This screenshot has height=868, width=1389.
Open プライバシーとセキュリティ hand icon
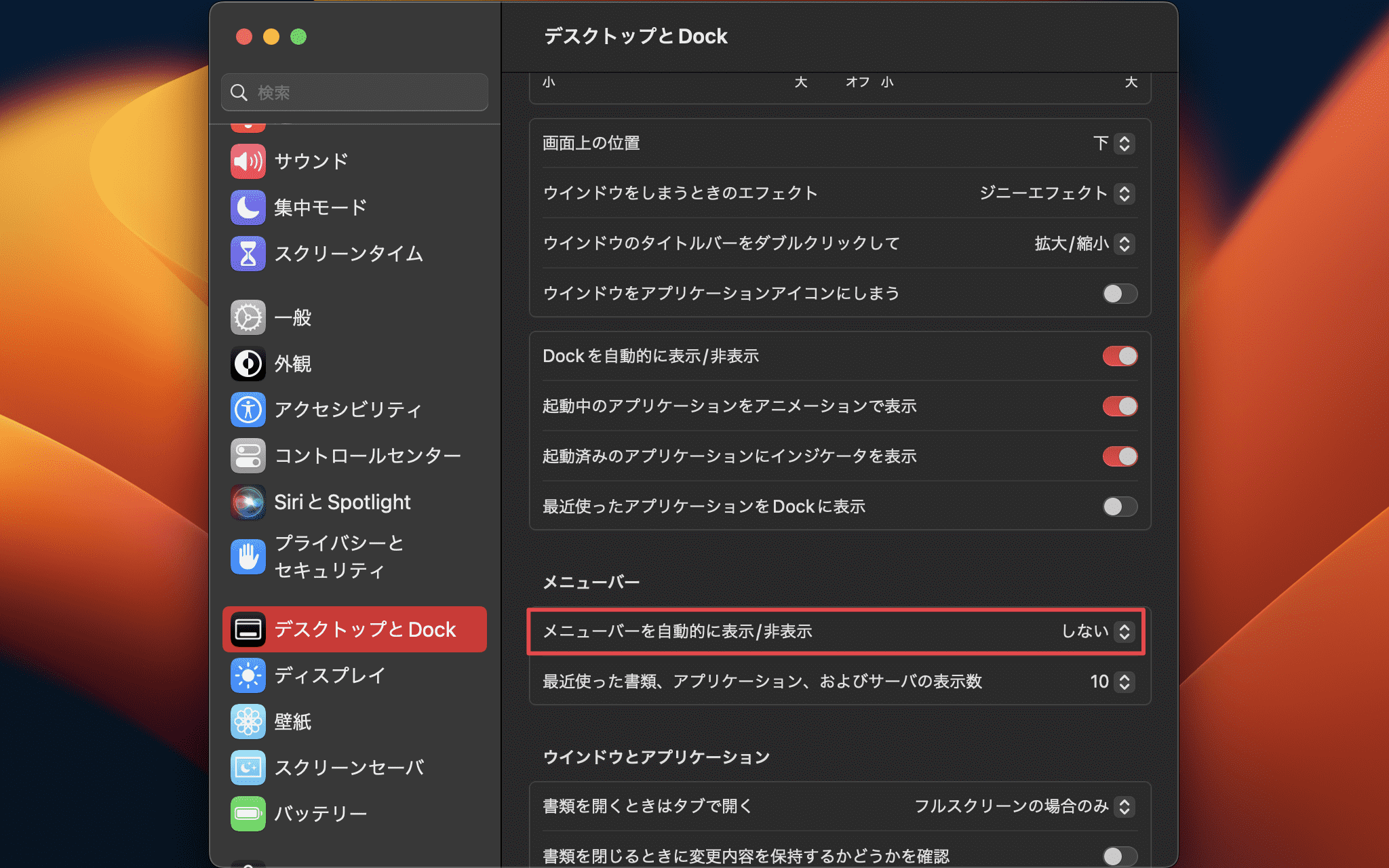248,557
